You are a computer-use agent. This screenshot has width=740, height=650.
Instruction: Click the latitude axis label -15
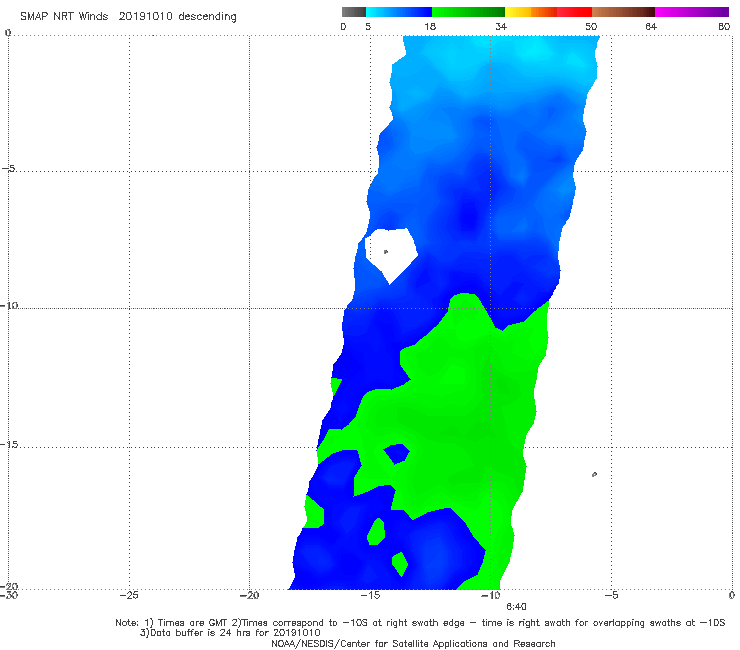9,444
